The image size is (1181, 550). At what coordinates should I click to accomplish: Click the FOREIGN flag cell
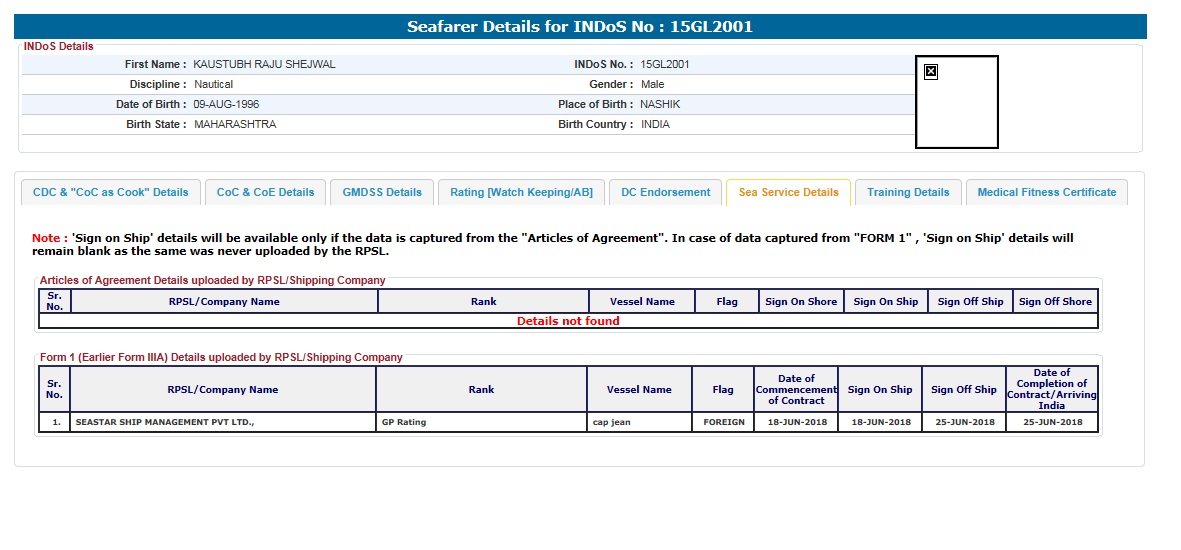722,422
